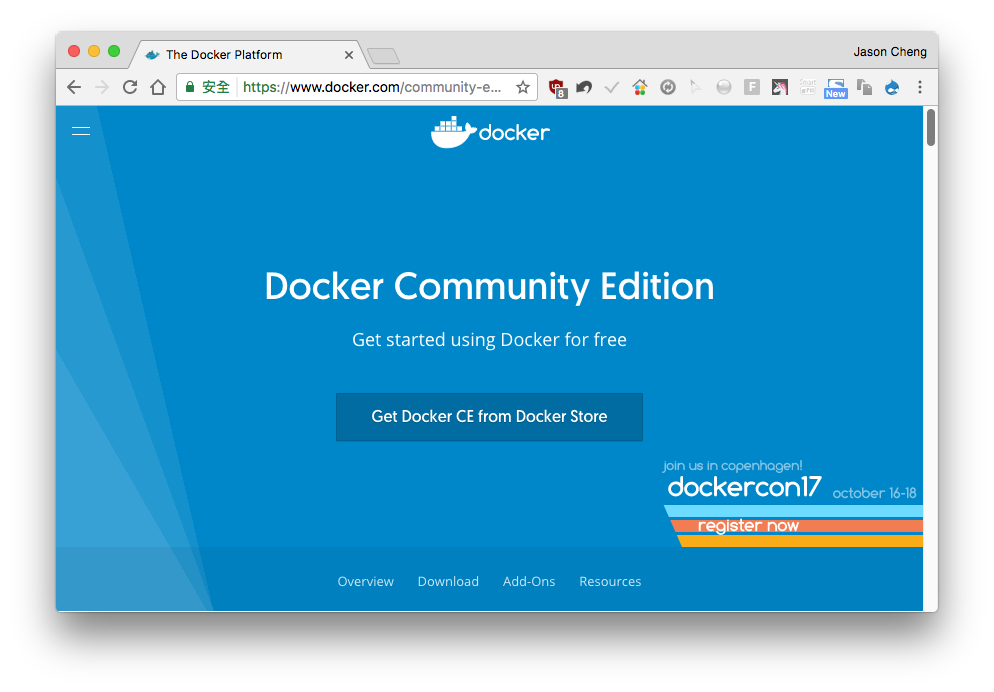Click Get Docker CE from Docker Store
Image resolution: width=994 pixels, height=692 pixels.
[x=489, y=416]
